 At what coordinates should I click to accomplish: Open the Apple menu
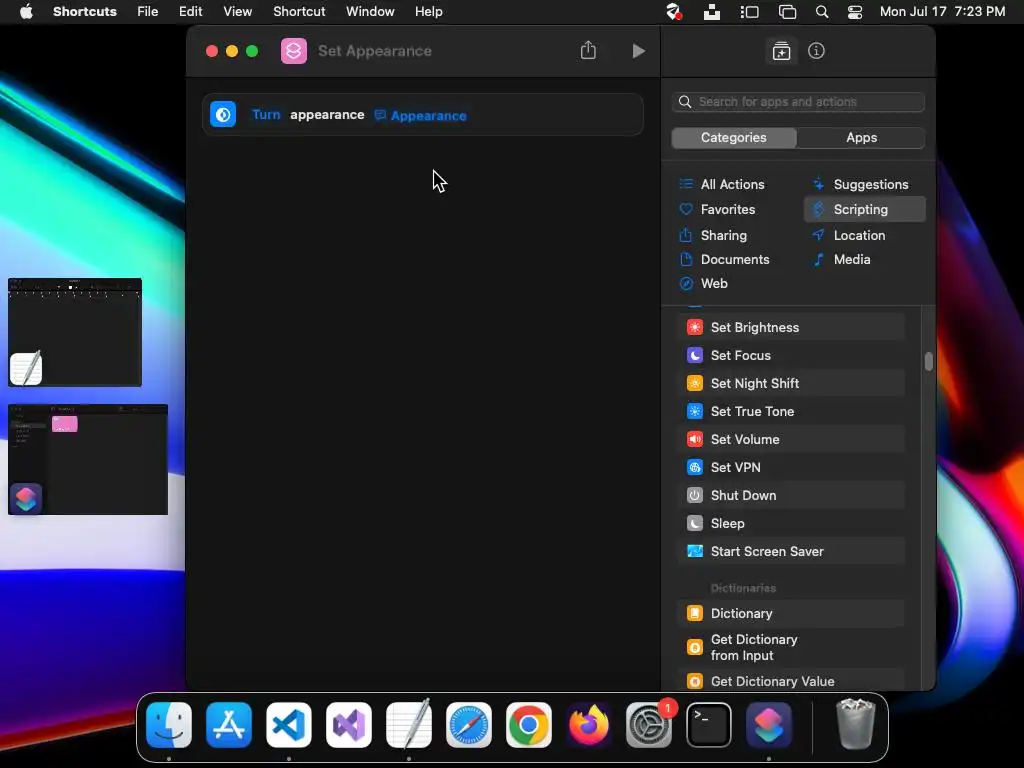click(x=26, y=12)
